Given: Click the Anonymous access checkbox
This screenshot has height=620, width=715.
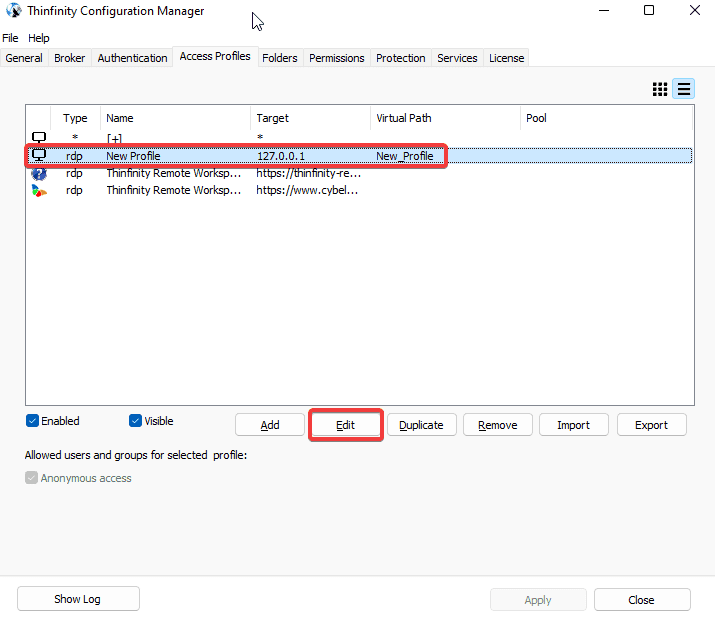Looking at the screenshot, I should point(31,478).
